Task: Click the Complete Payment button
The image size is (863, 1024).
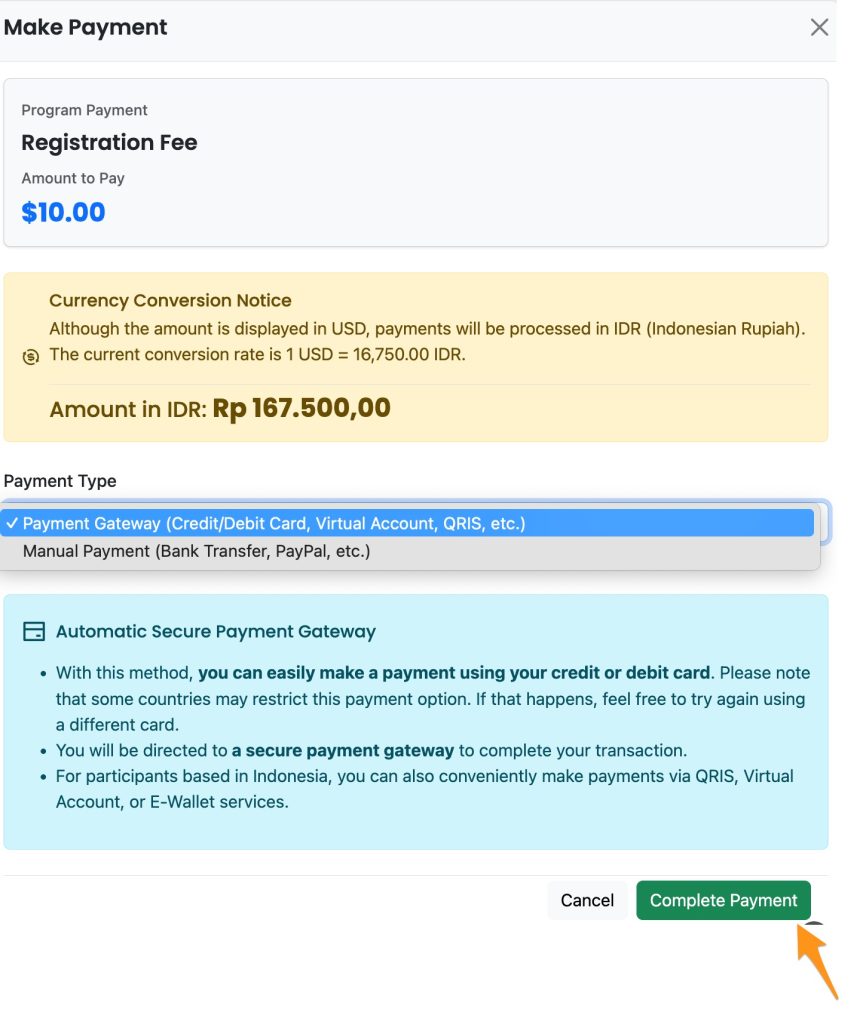Action: tap(723, 900)
